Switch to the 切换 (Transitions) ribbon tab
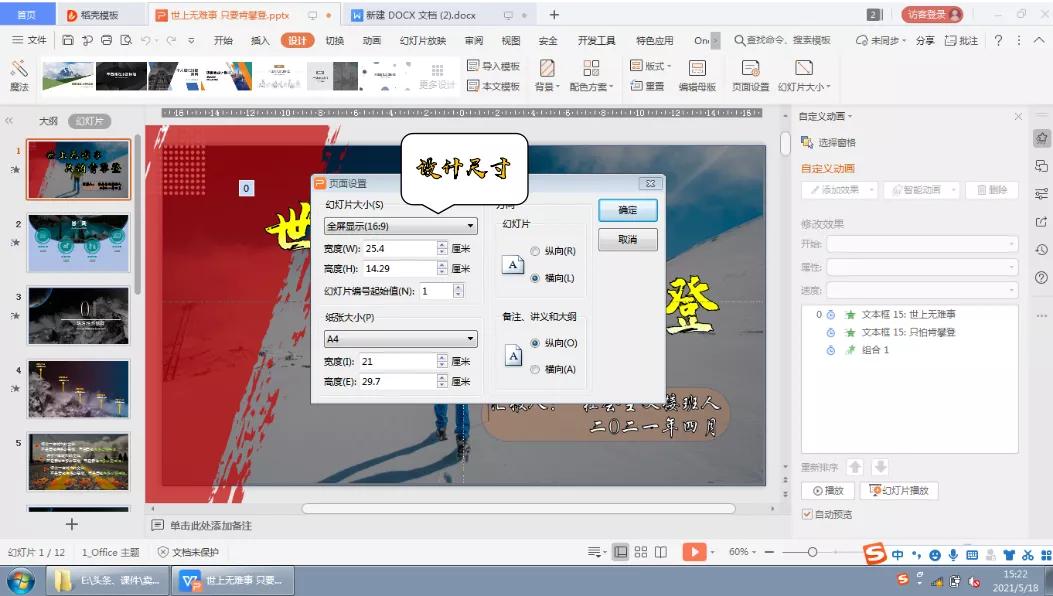The image size is (1053, 596). [335, 40]
